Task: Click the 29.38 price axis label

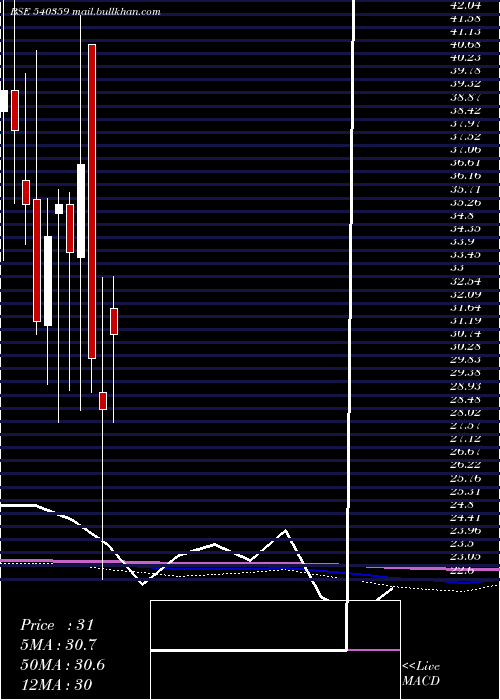Action: [x=466, y=373]
